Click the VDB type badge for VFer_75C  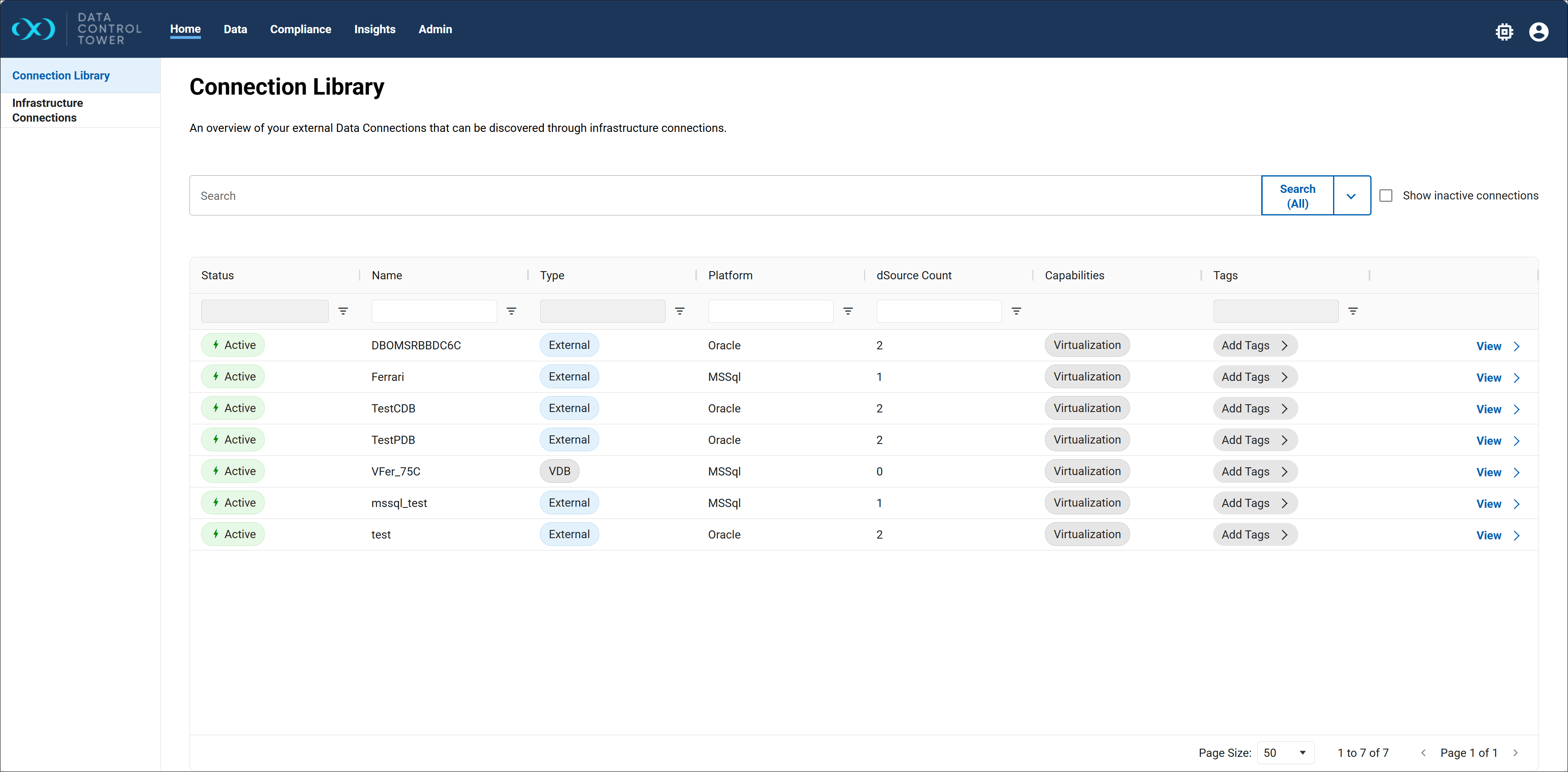point(560,471)
